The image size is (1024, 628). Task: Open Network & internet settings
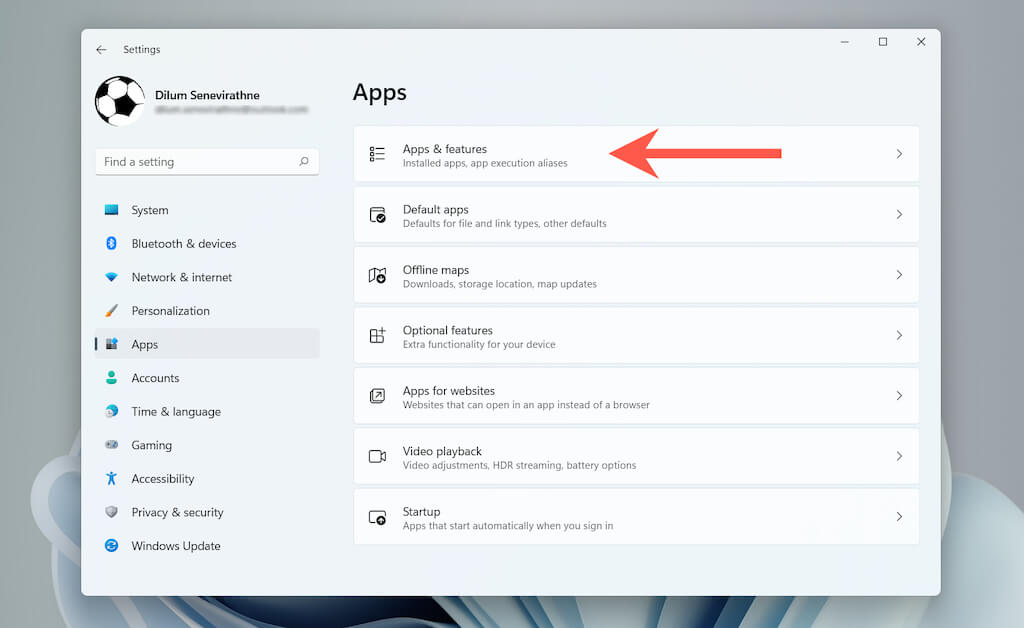pos(207,277)
